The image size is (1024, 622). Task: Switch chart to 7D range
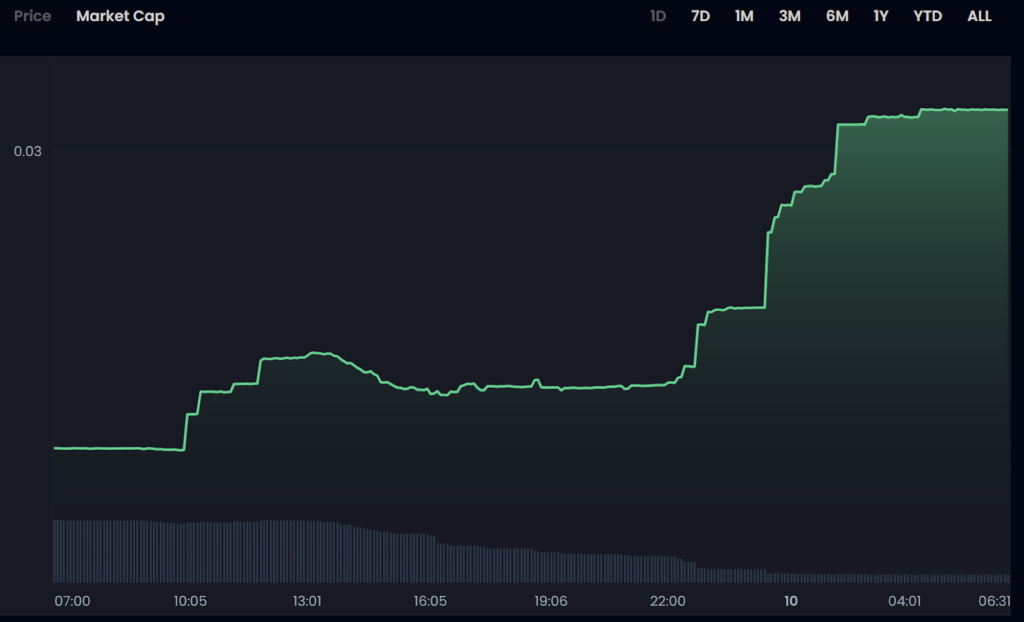pos(700,16)
